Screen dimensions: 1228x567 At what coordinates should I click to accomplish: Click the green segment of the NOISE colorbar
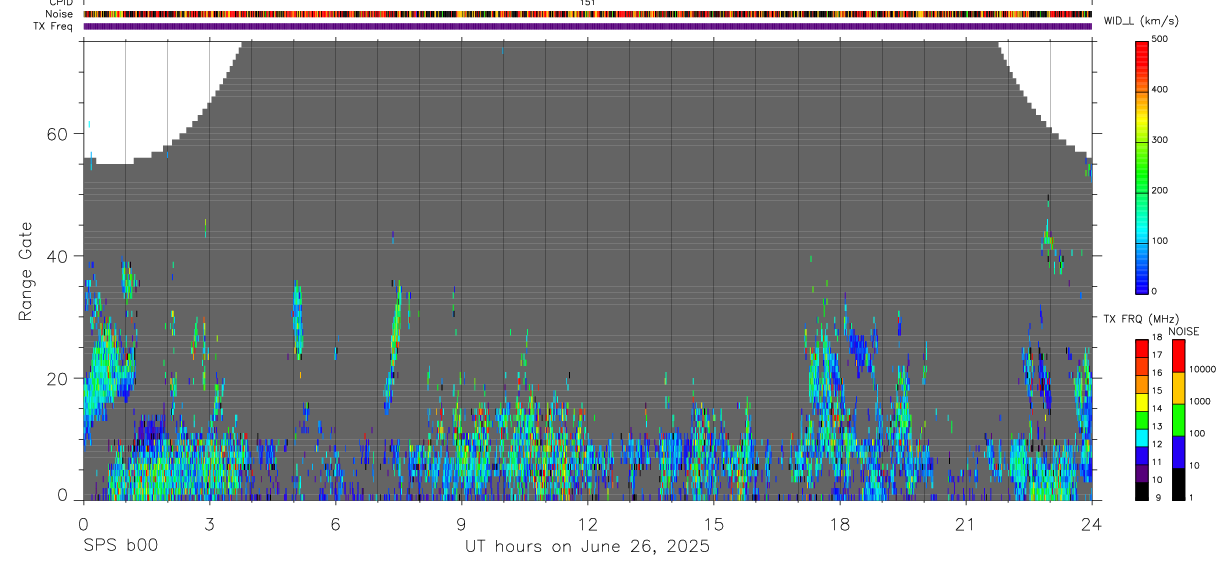tap(1178, 419)
